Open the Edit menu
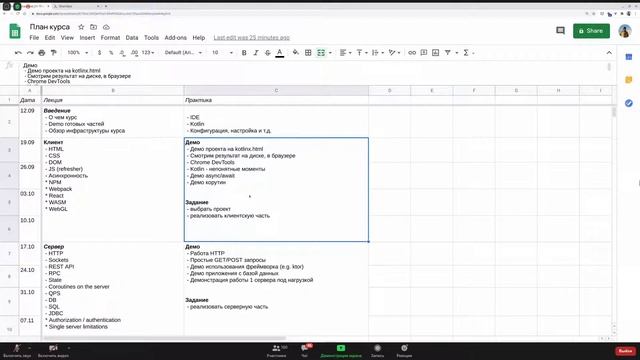This screenshot has width=640, height=360. click(50, 38)
